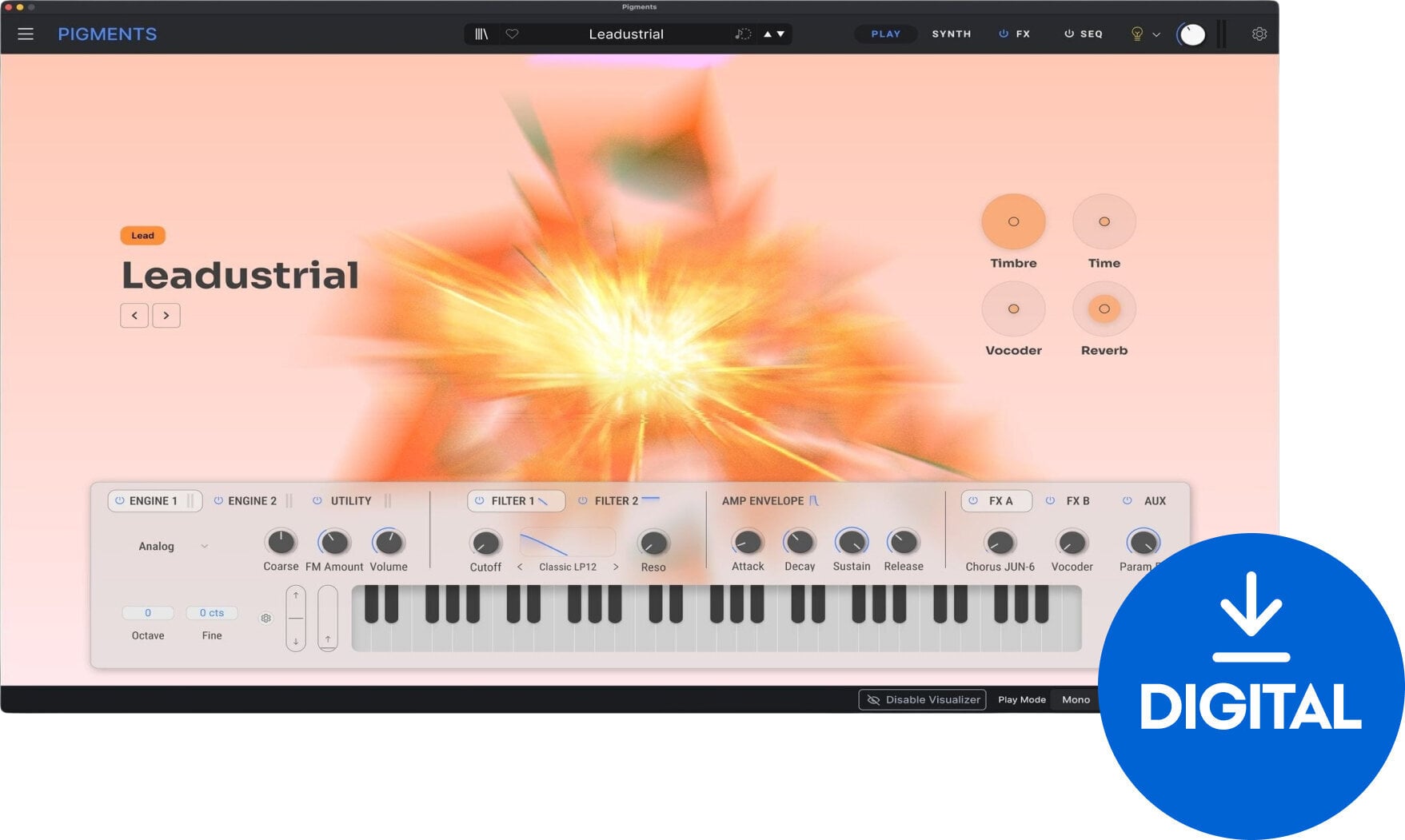
Task: Click the next filter type arrow beside Classic LP12
Action: (616, 566)
